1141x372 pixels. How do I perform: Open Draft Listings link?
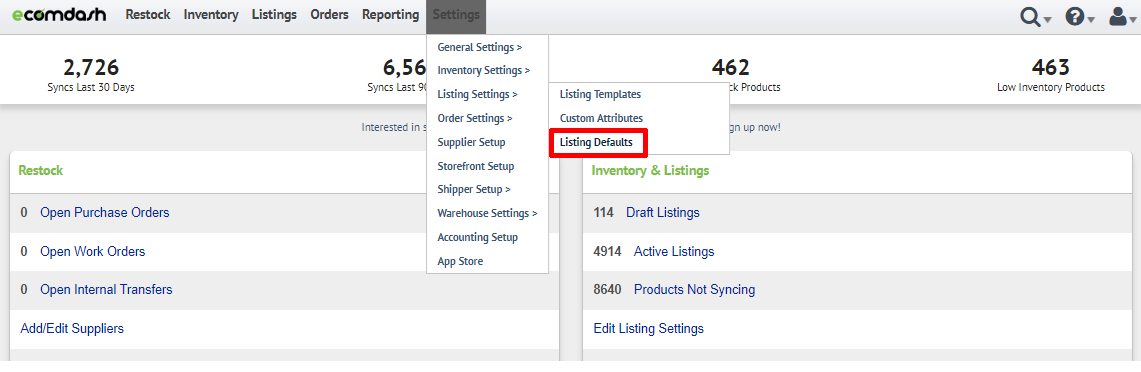coord(662,213)
